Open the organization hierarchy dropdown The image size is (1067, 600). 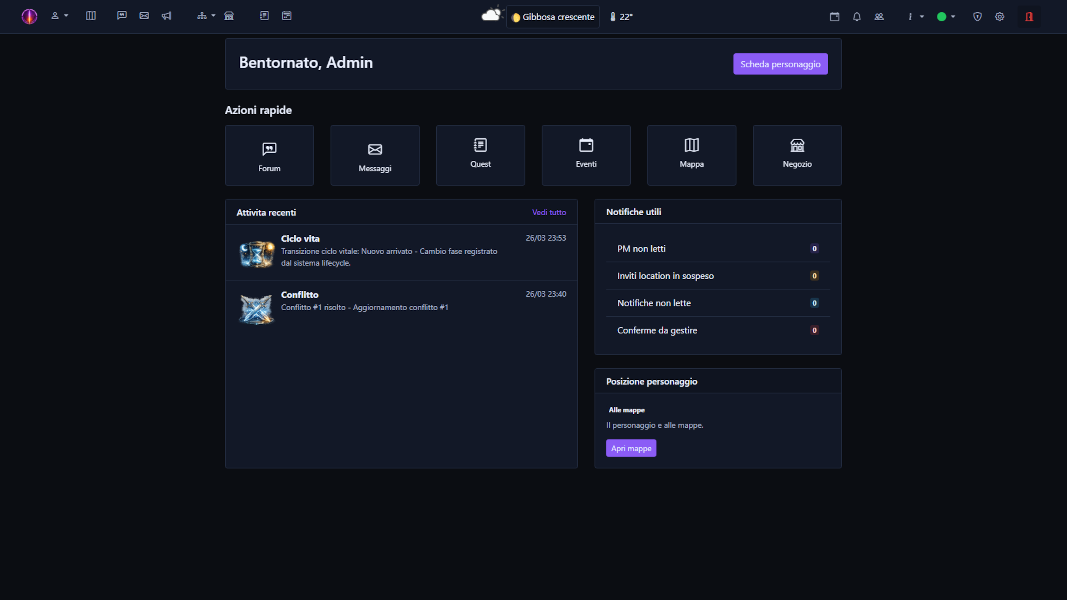(x=206, y=16)
